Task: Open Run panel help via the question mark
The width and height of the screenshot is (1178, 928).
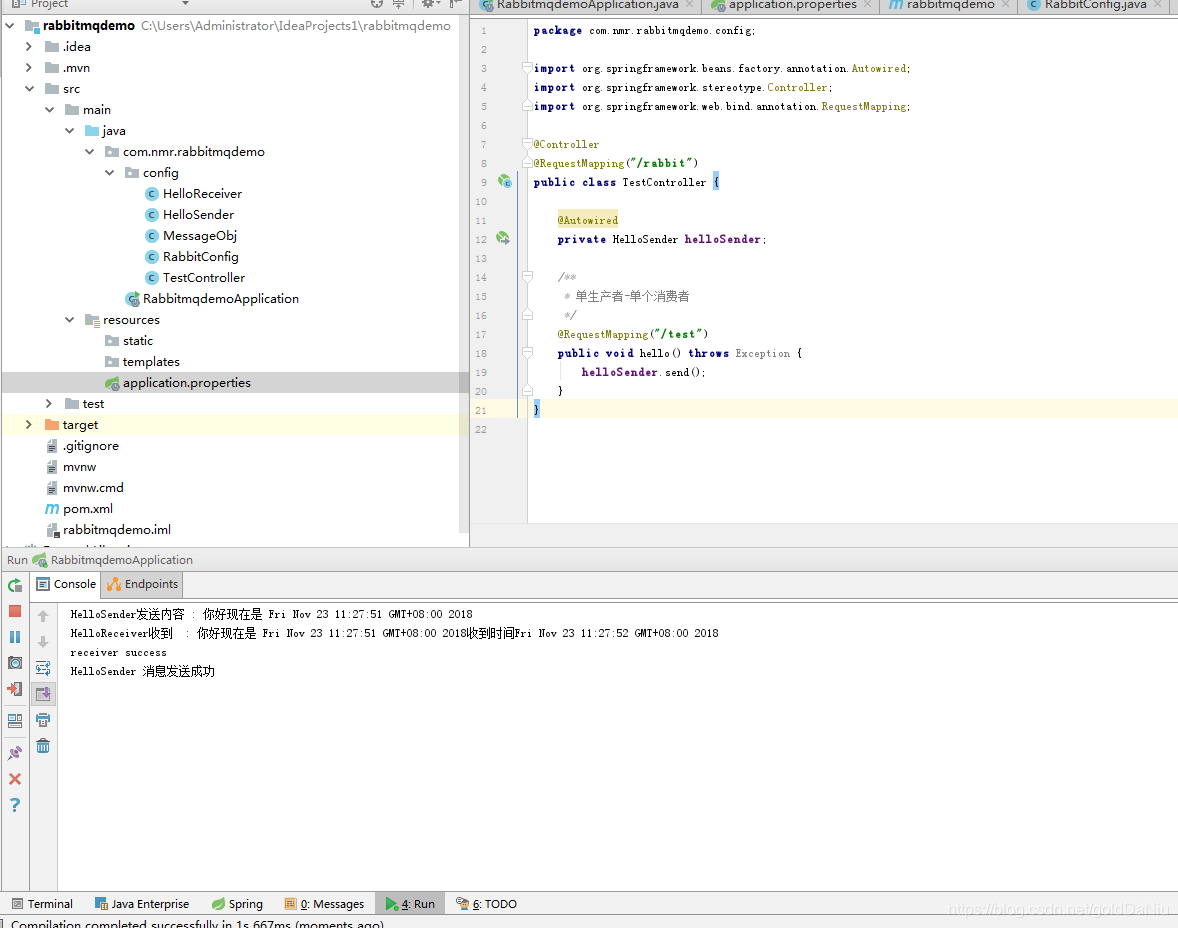Action: pyautogui.click(x=15, y=805)
